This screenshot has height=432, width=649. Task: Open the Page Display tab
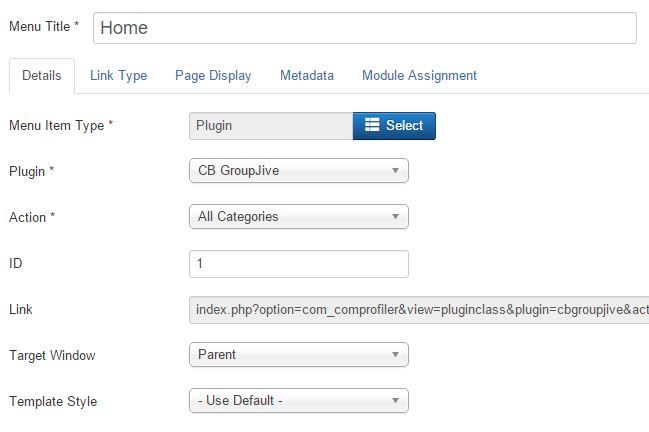(213, 76)
